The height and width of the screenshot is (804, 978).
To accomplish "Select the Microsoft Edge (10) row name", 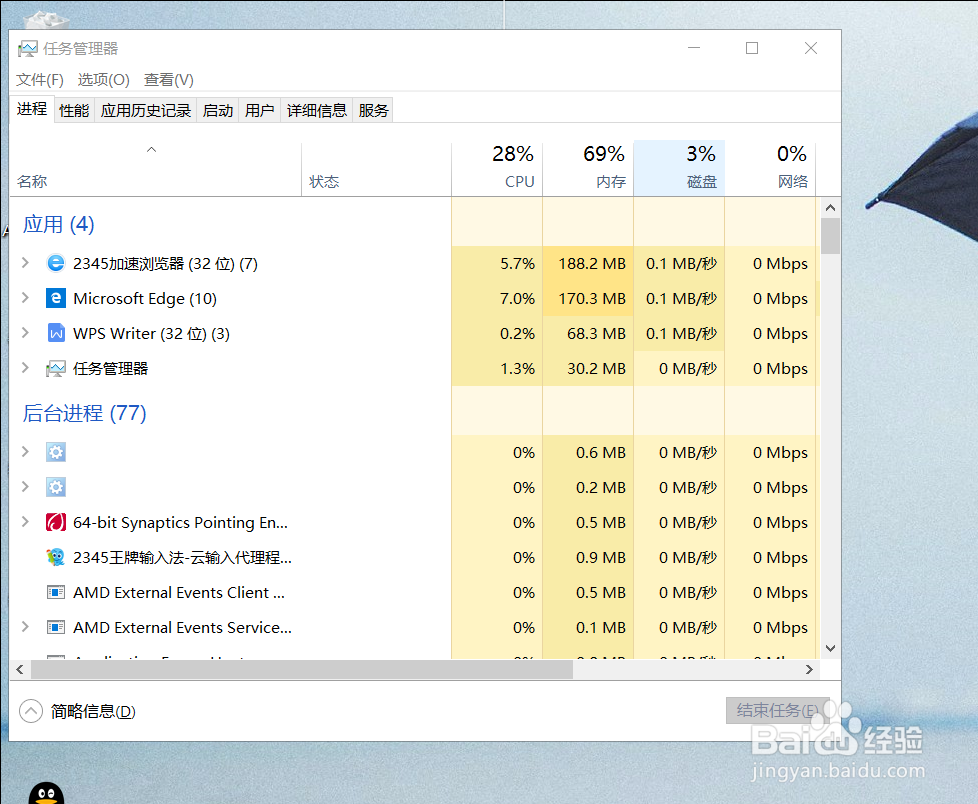I will point(145,299).
